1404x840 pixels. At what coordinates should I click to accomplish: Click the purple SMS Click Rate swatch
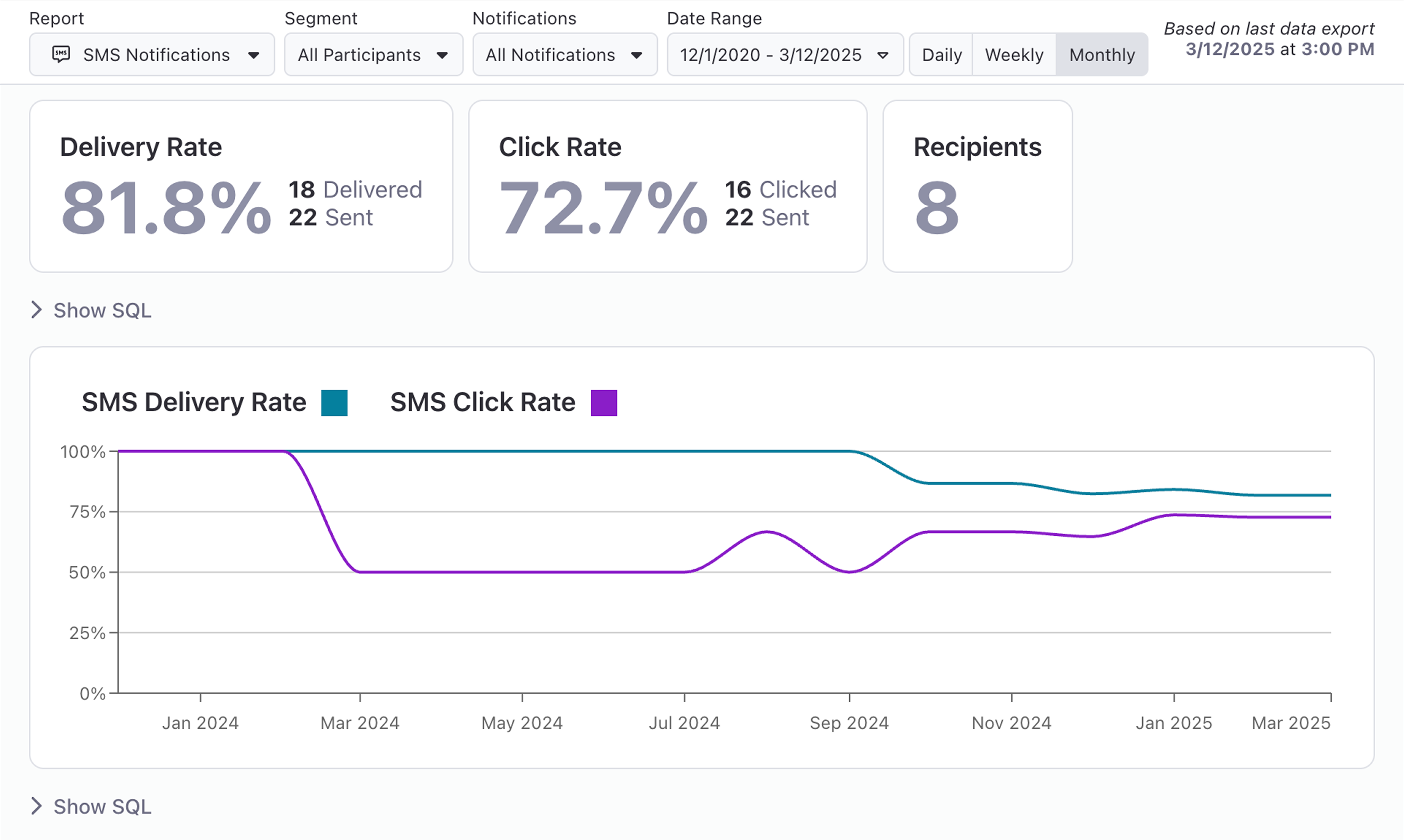coord(604,403)
